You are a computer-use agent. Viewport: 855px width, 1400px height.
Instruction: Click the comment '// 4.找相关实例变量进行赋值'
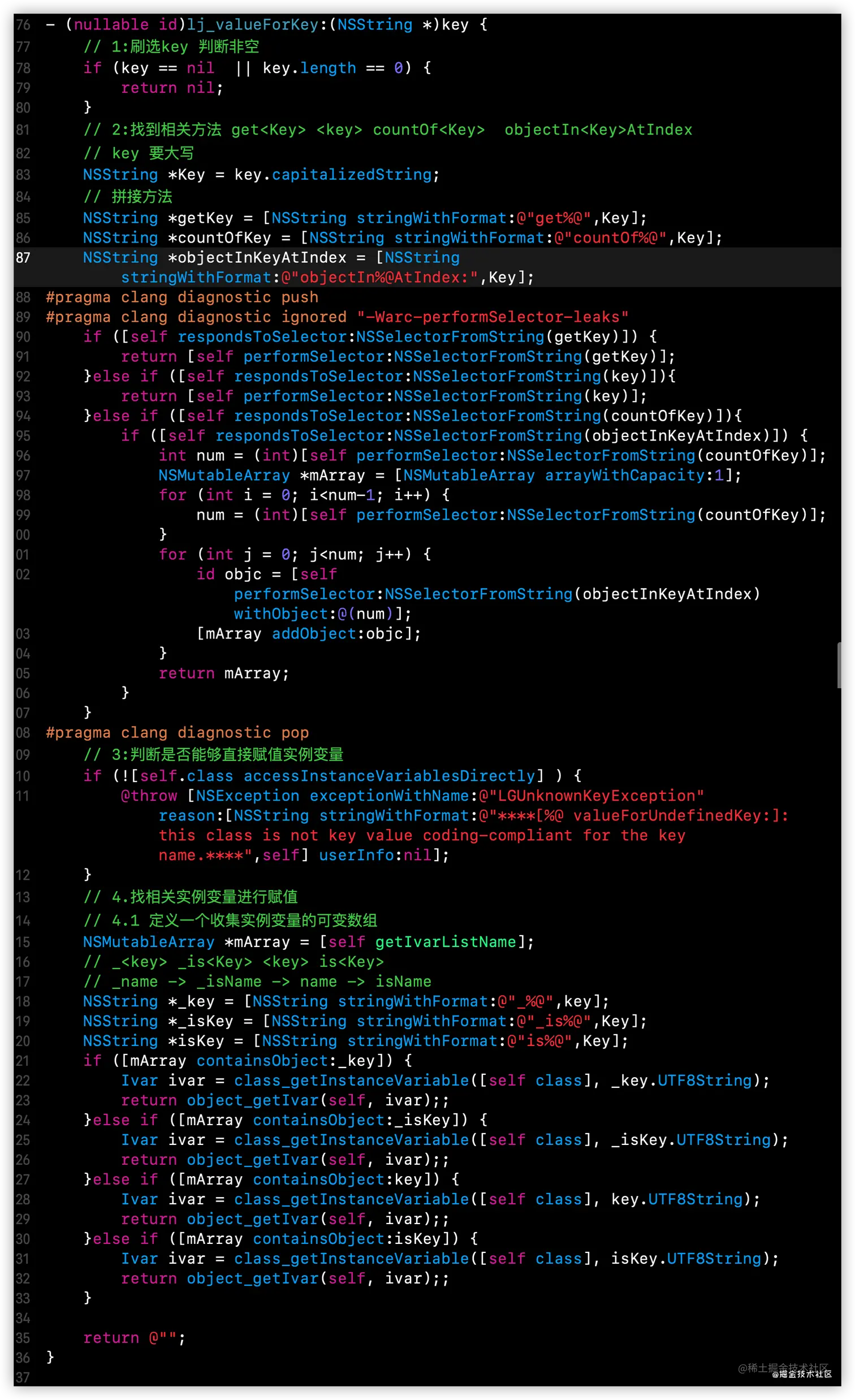191,897
